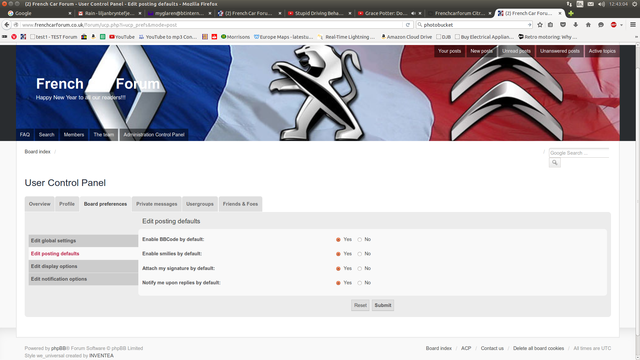Open the FAQ link in the banner

25,135
